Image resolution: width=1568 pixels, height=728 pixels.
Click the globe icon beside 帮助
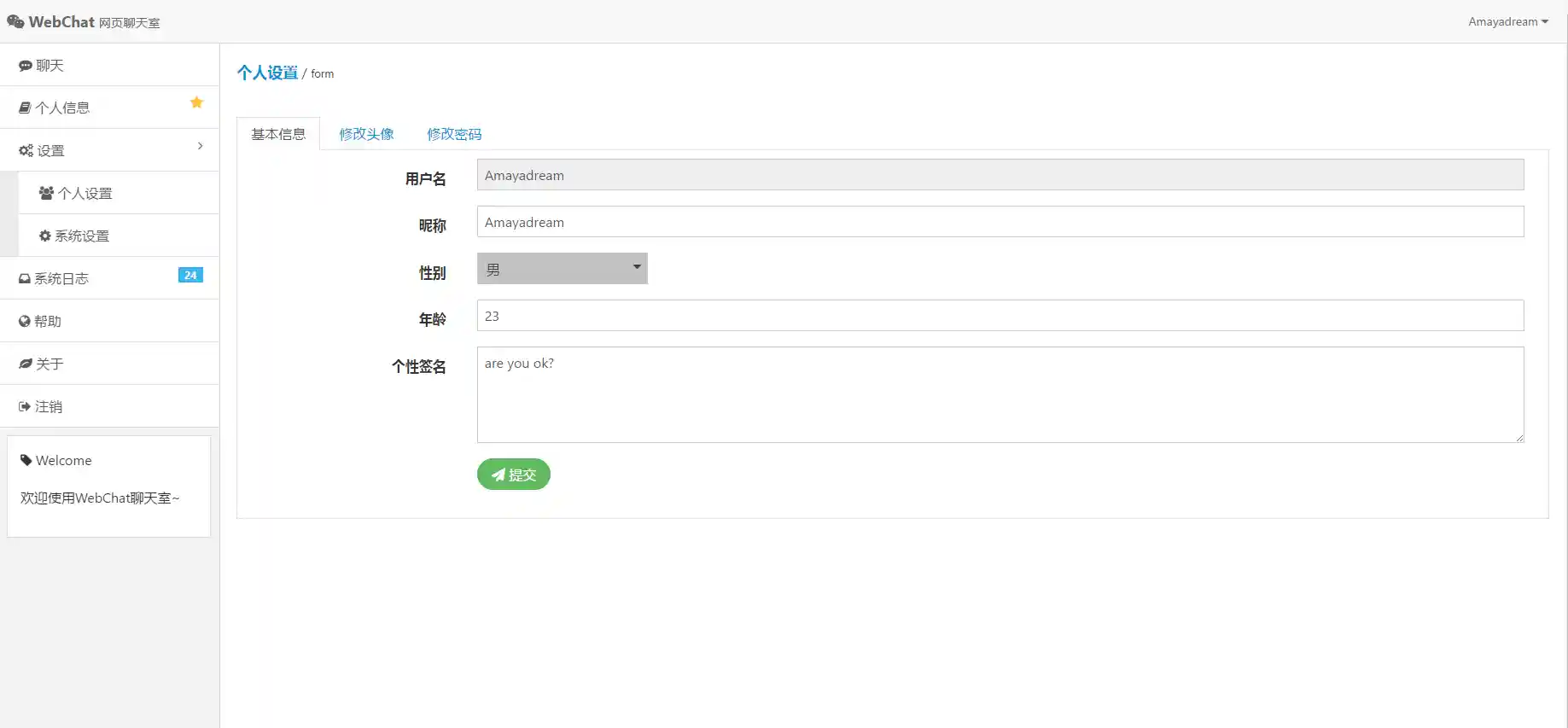tap(25, 322)
